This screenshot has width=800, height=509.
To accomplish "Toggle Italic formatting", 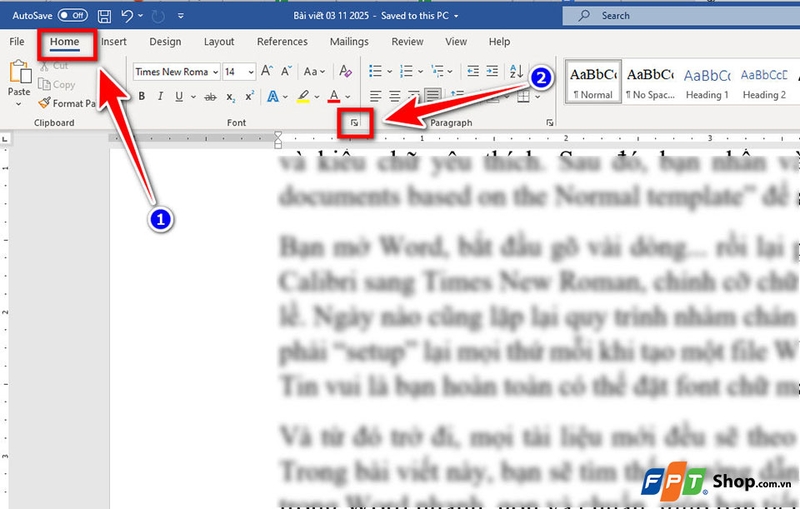I will (x=160, y=96).
